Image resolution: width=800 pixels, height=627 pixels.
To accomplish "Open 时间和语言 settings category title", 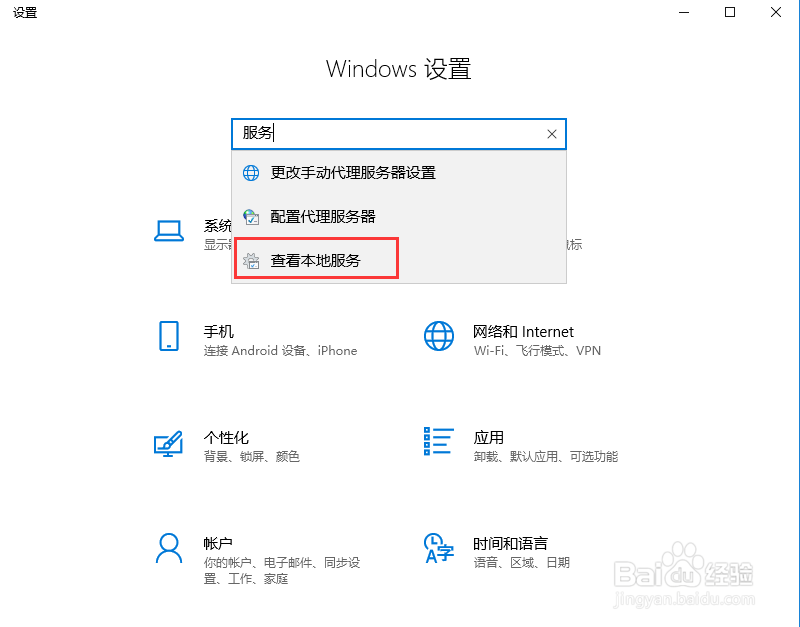I will coord(510,544).
